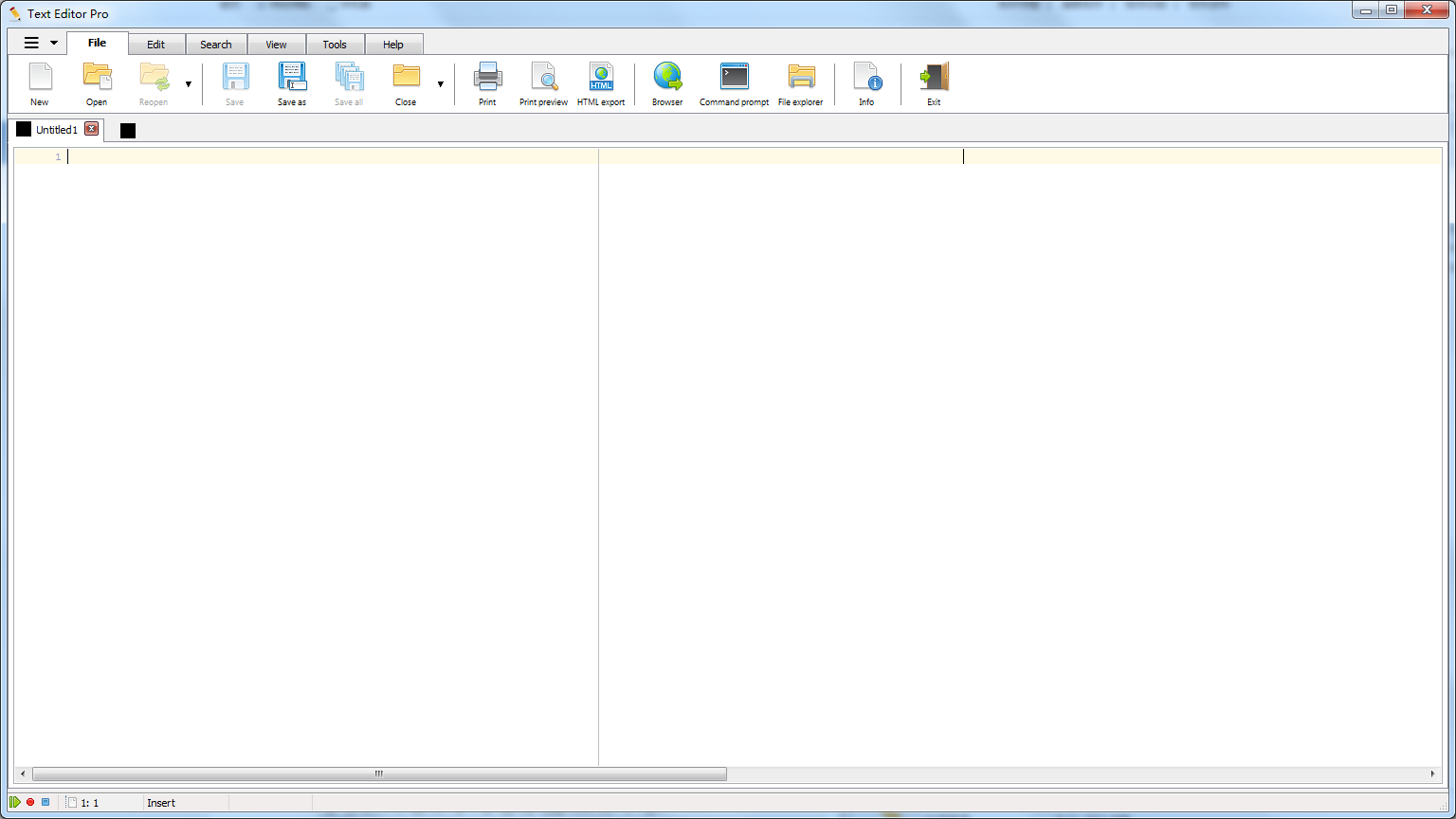The width and height of the screenshot is (1456, 819).
Task: Click the Exit icon
Action: coord(934,83)
